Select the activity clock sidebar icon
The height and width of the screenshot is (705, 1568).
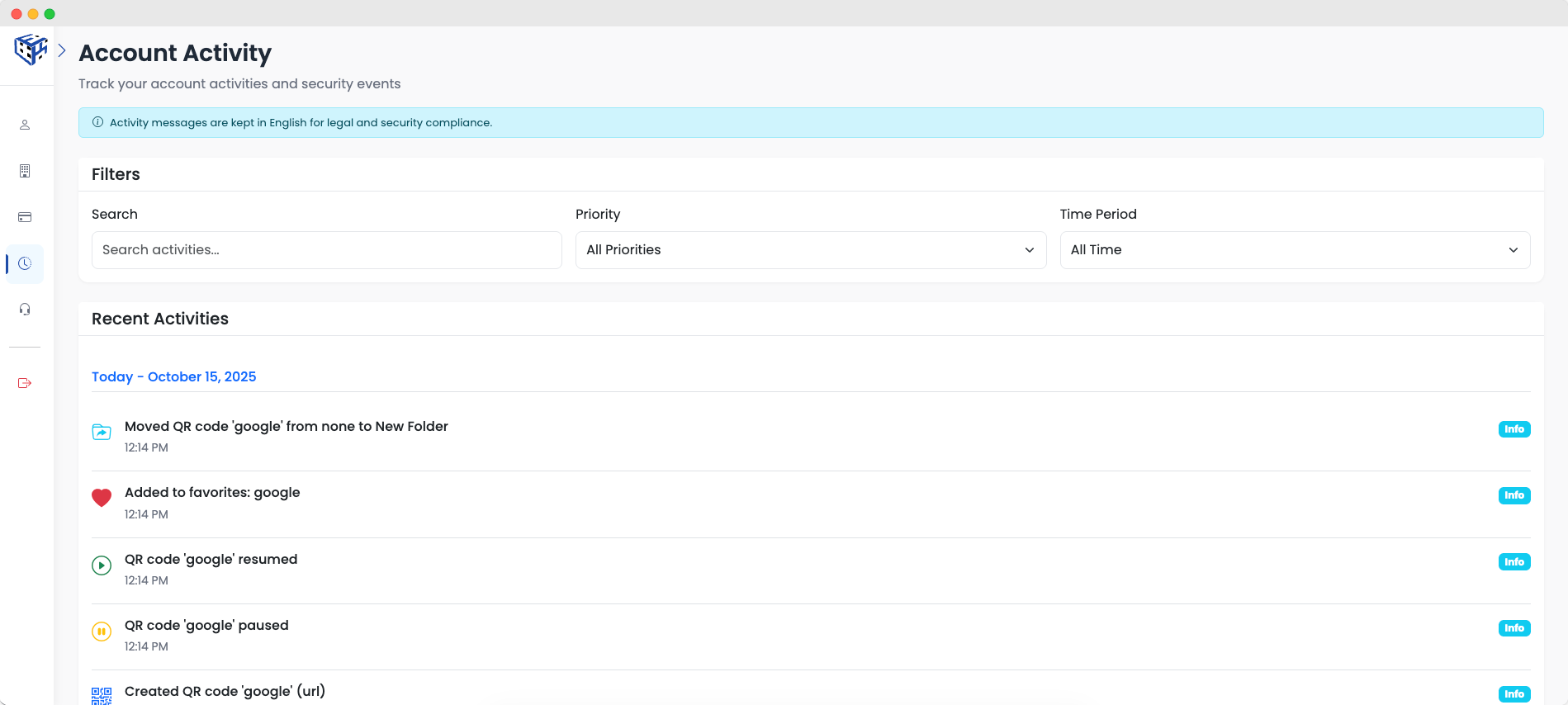[25, 263]
